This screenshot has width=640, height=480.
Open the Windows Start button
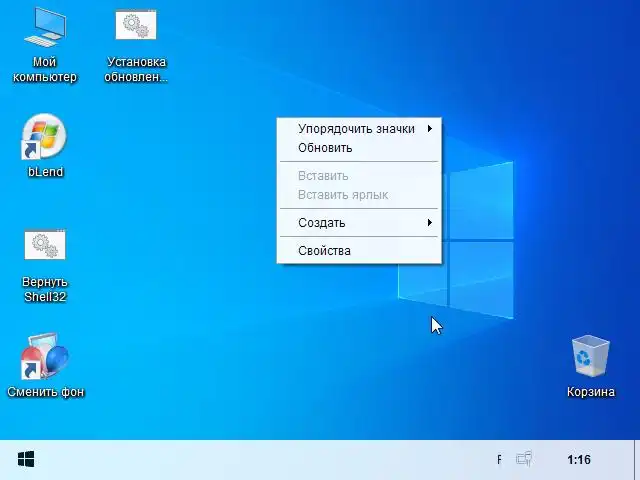26,460
